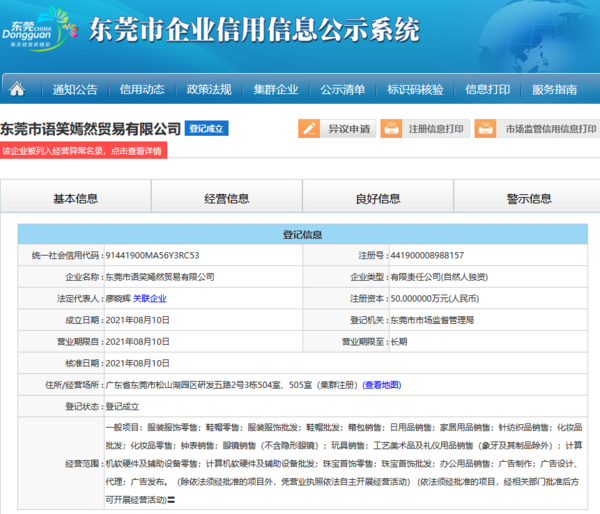The width and height of the screenshot is (600, 514).
Task: Click the 登记机关 value 东莞市市场监督管理局
Action: [x=432, y=320]
